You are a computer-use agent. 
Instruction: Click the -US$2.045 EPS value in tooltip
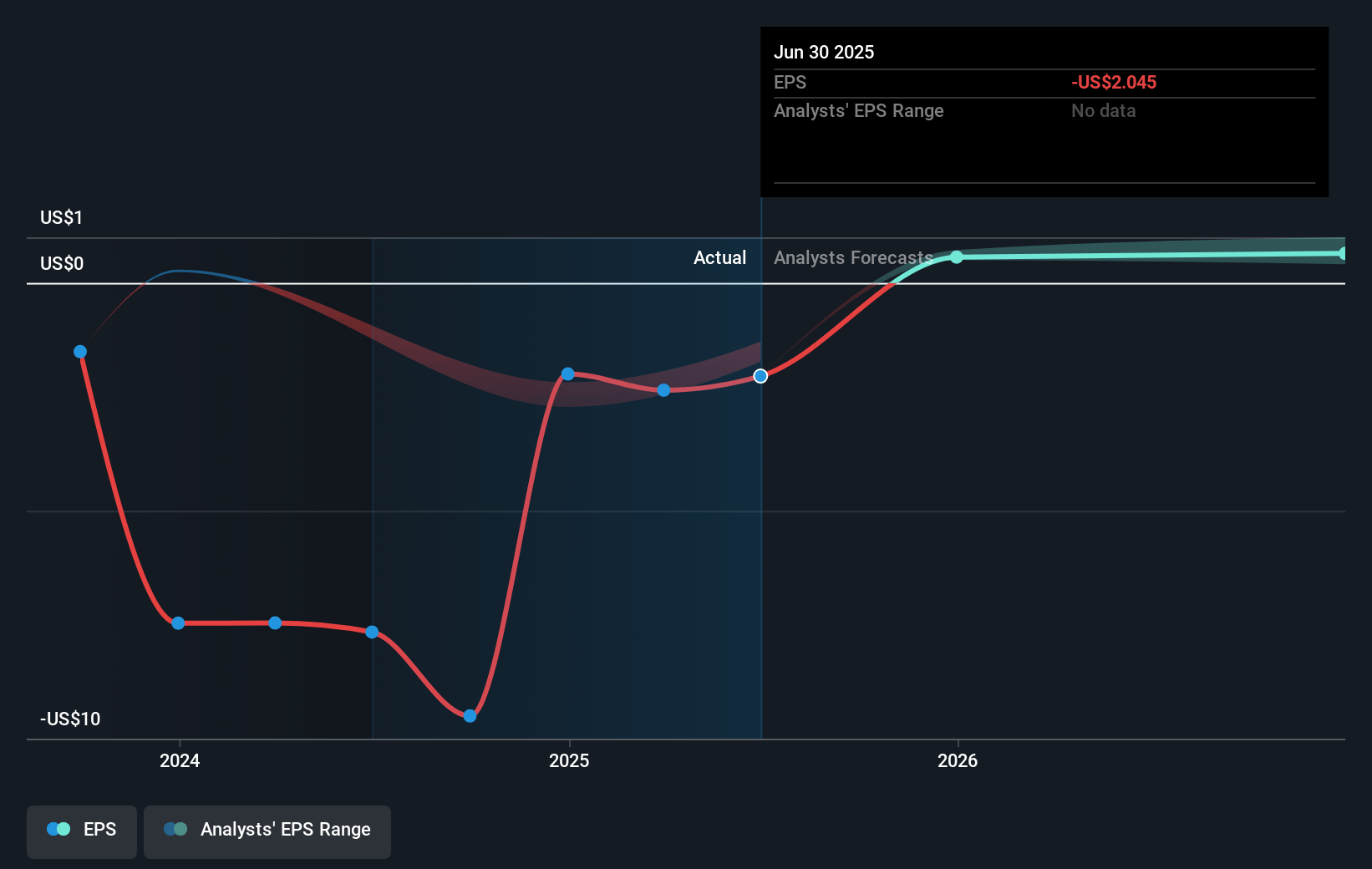point(1114,82)
